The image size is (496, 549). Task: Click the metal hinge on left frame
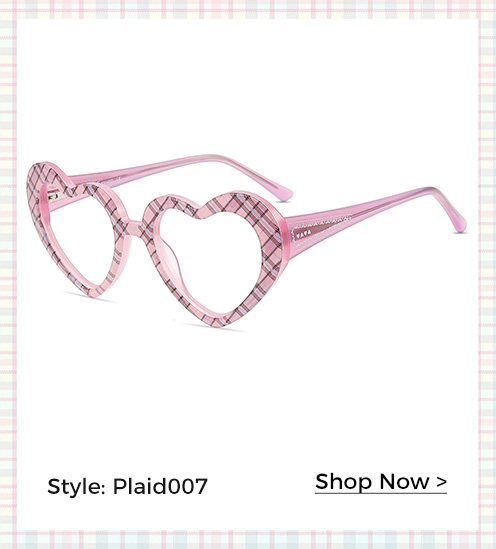coord(53,196)
